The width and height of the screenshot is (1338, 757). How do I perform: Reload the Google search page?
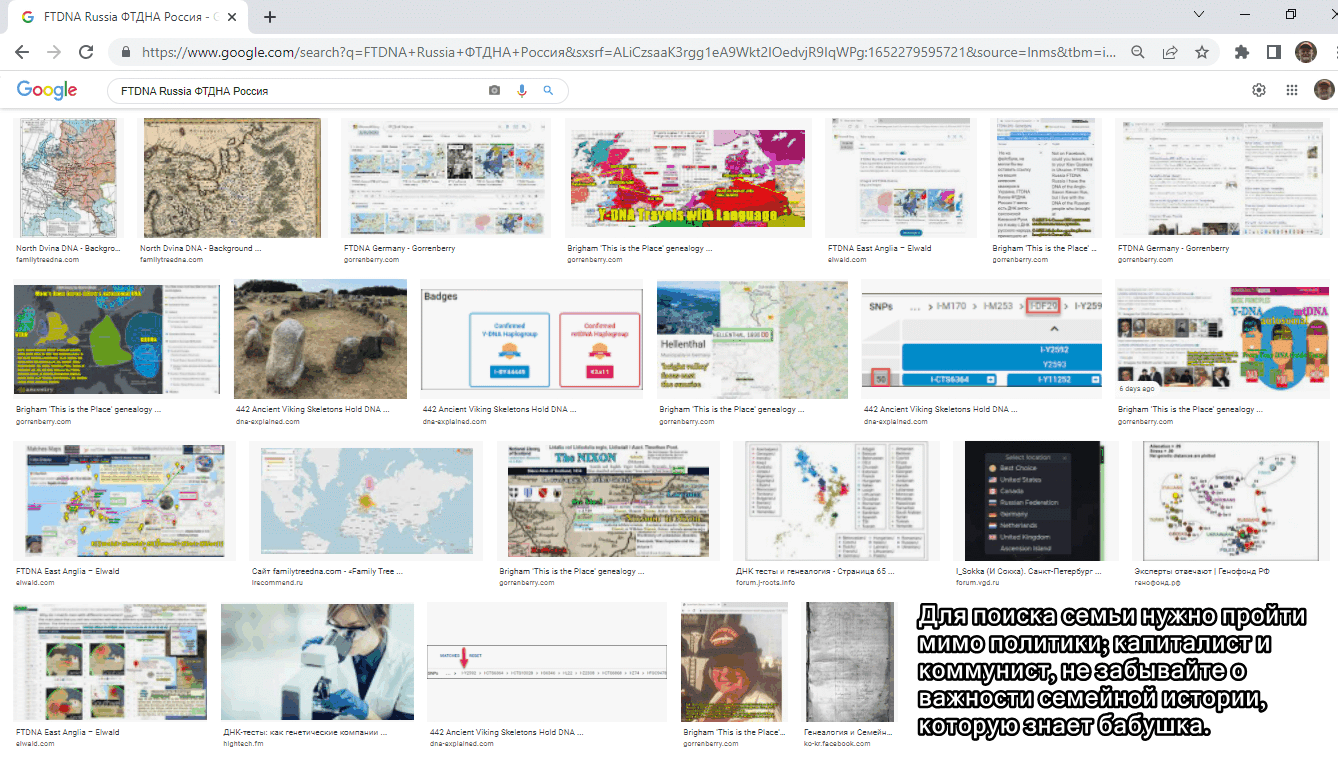click(86, 52)
